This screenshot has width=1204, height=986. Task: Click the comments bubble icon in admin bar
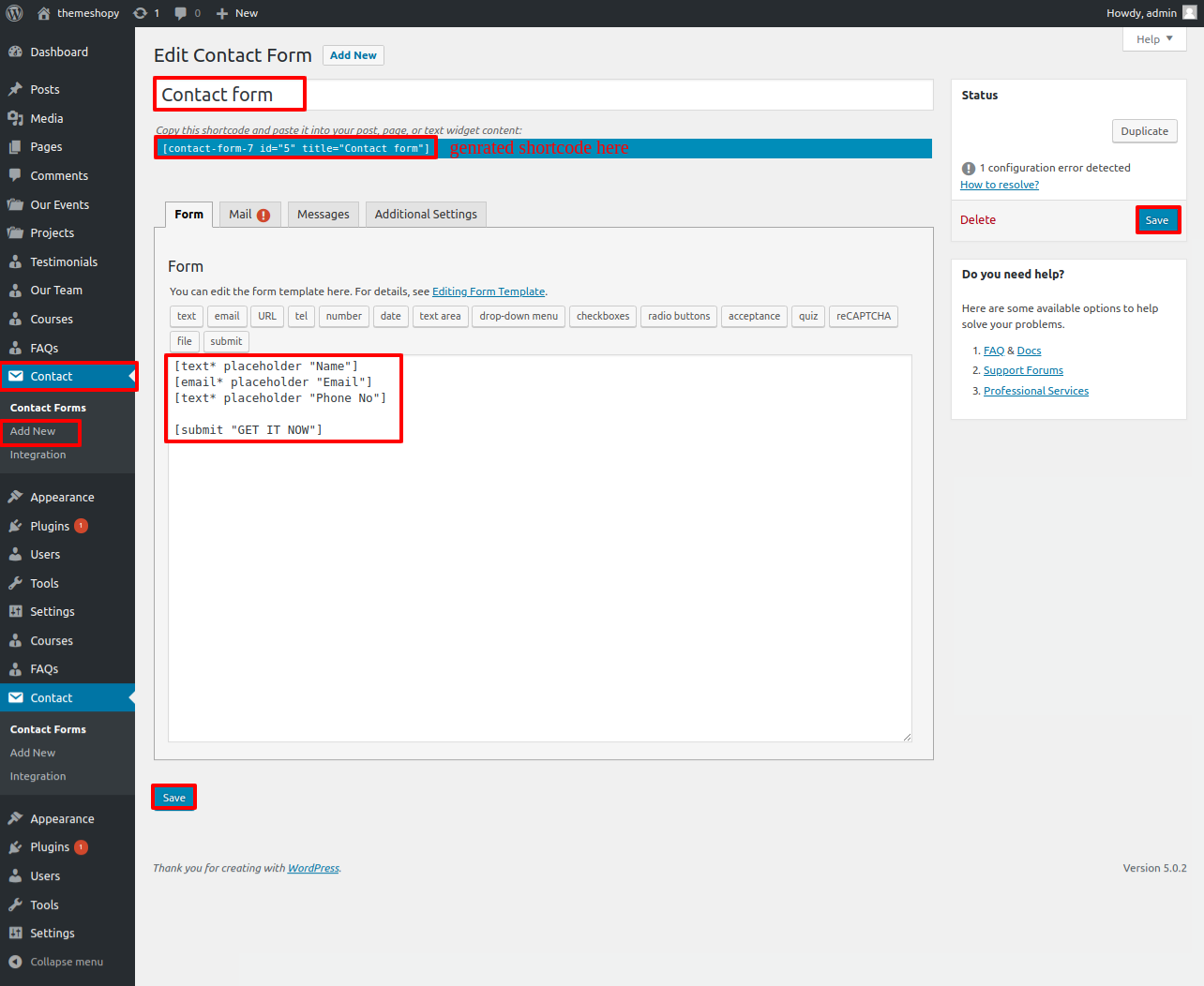pos(181,13)
